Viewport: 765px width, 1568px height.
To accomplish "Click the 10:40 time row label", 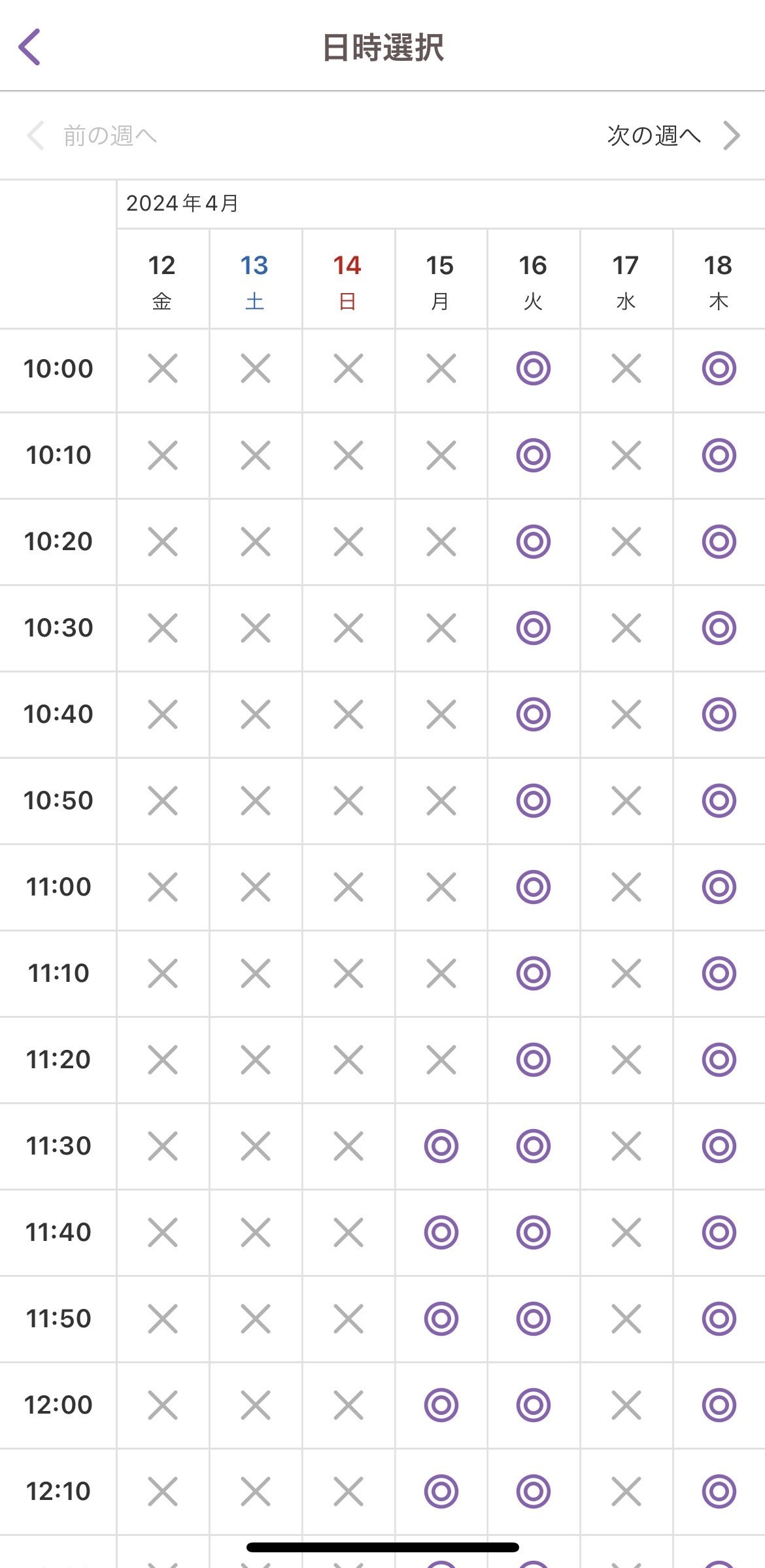I will click(x=58, y=714).
